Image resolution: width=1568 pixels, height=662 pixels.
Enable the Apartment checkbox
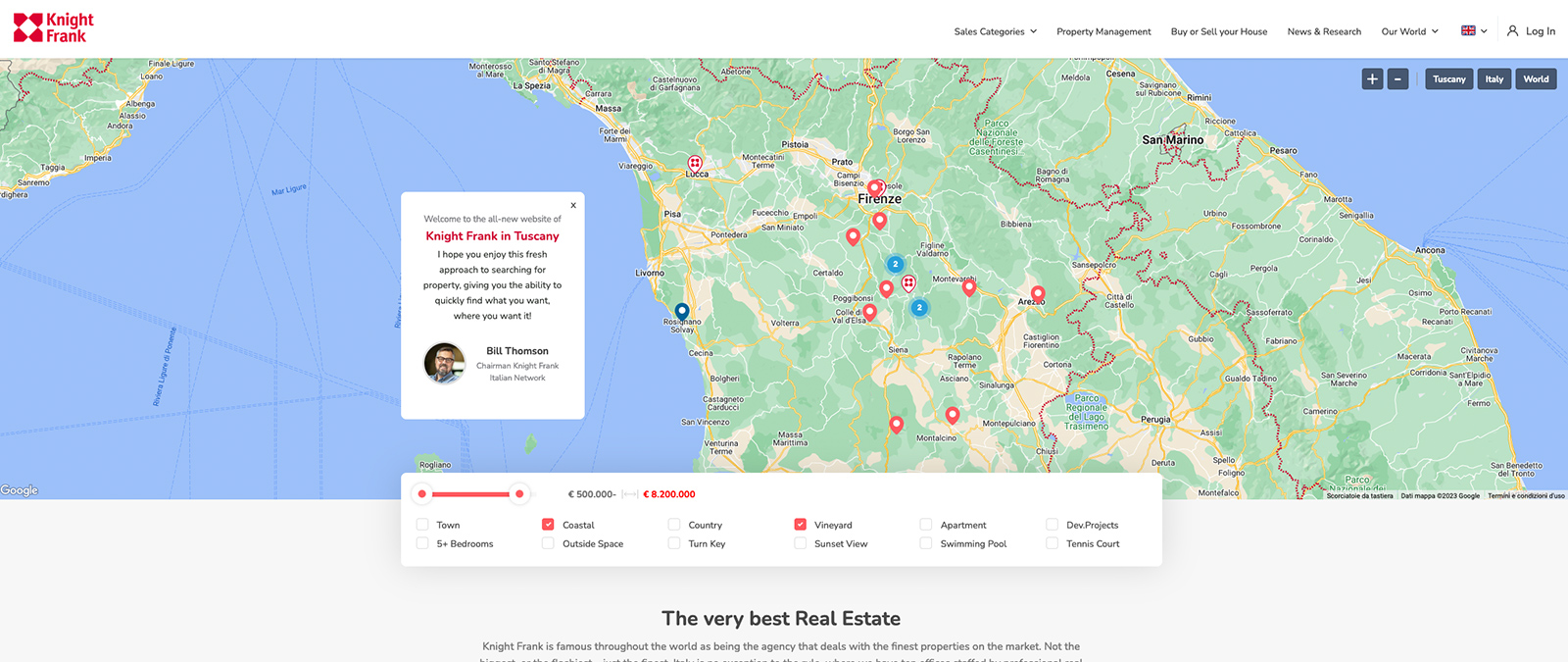click(x=926, y=525)
